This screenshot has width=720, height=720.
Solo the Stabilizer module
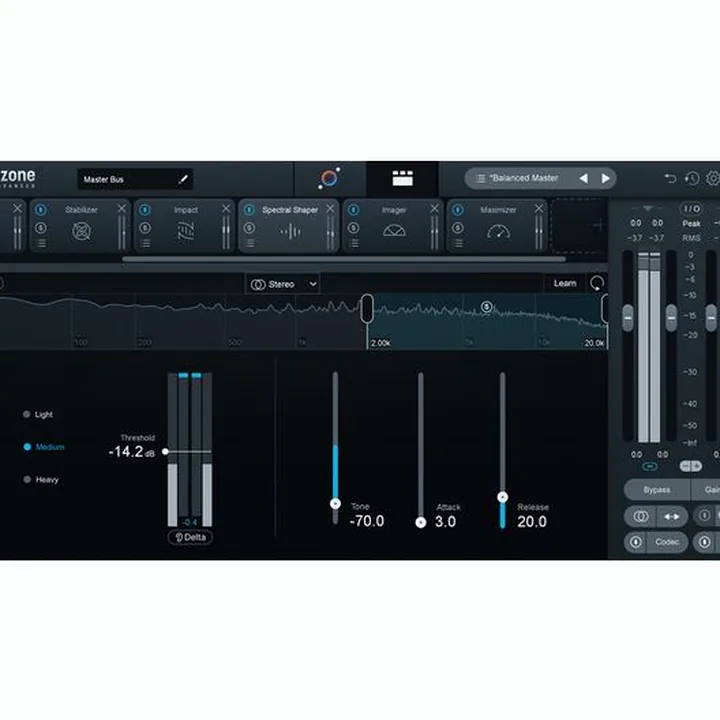pyautogui.click(x=41, y=228)
